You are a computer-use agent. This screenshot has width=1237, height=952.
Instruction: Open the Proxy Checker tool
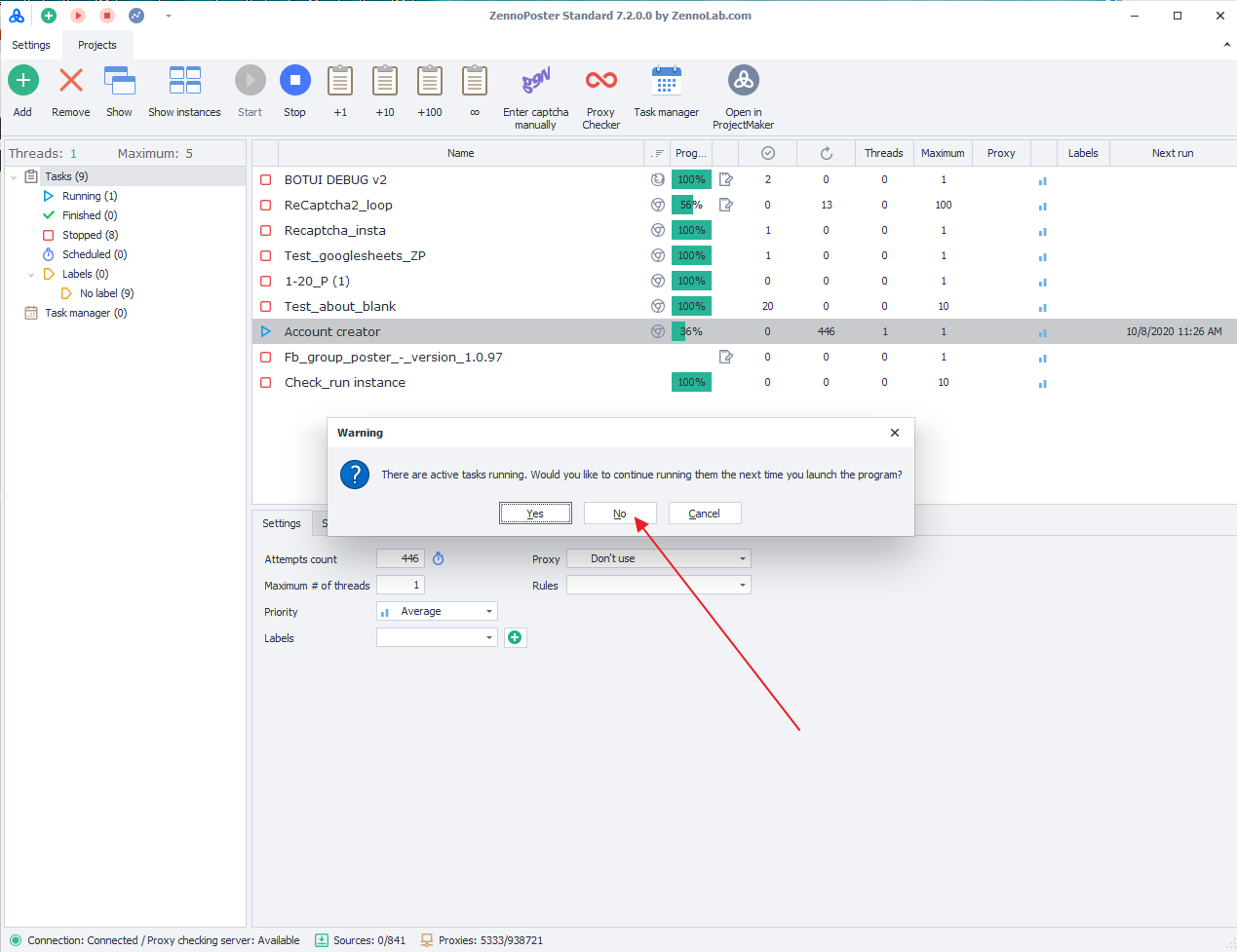[x=600, y=81]
